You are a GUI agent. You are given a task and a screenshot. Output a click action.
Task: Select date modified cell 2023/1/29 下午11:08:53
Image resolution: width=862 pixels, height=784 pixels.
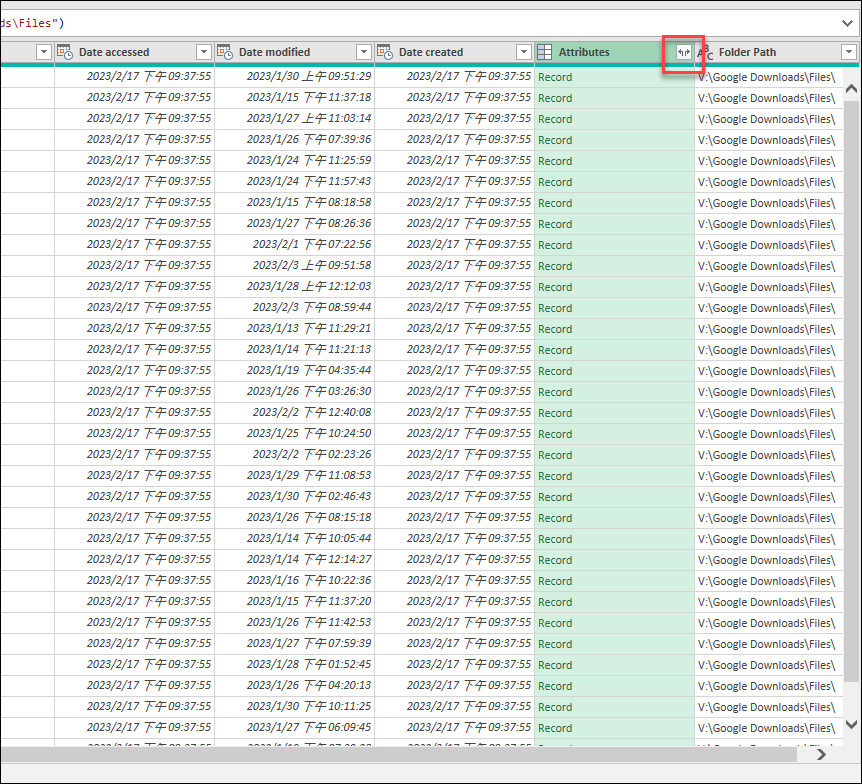tap(295, 475)
